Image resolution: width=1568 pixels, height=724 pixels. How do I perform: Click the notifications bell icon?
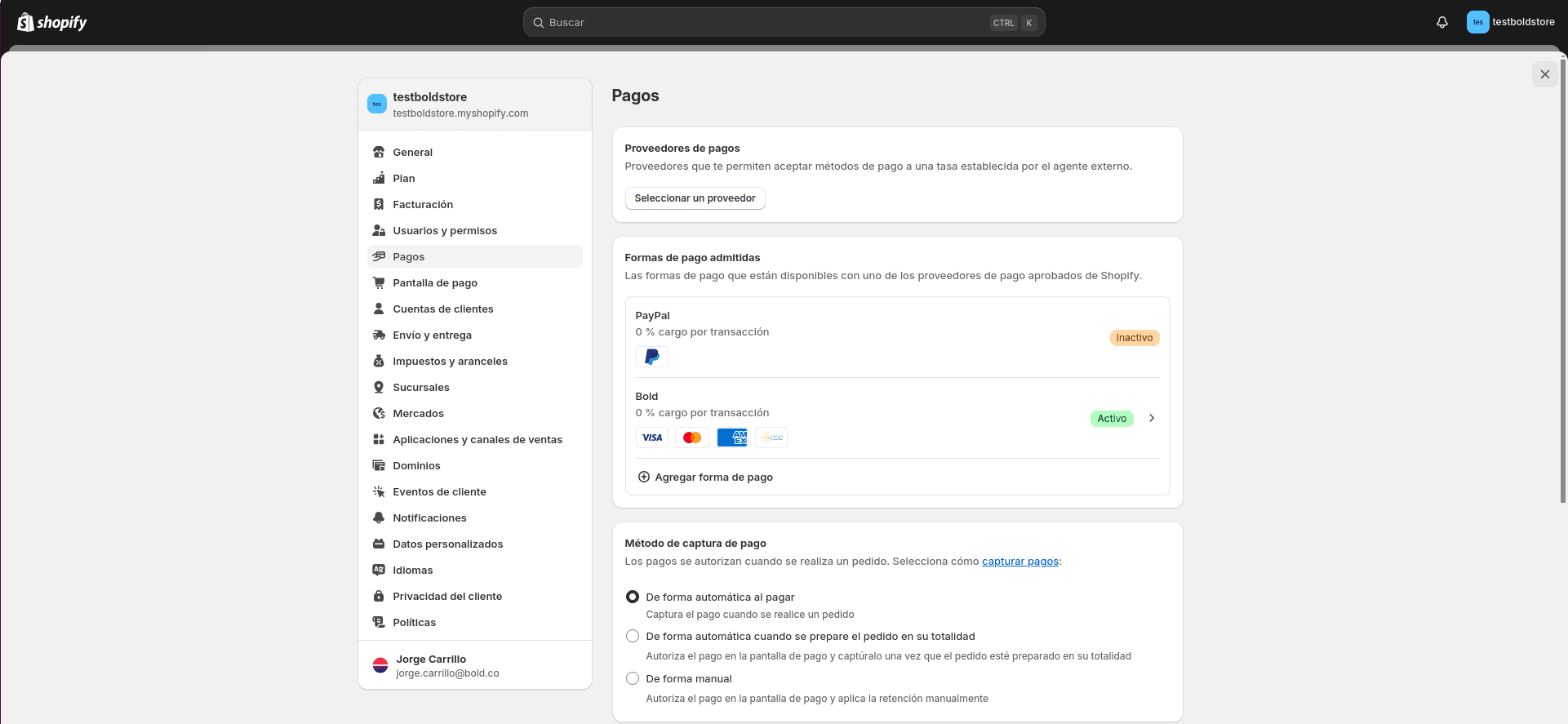coord(1441,23)
